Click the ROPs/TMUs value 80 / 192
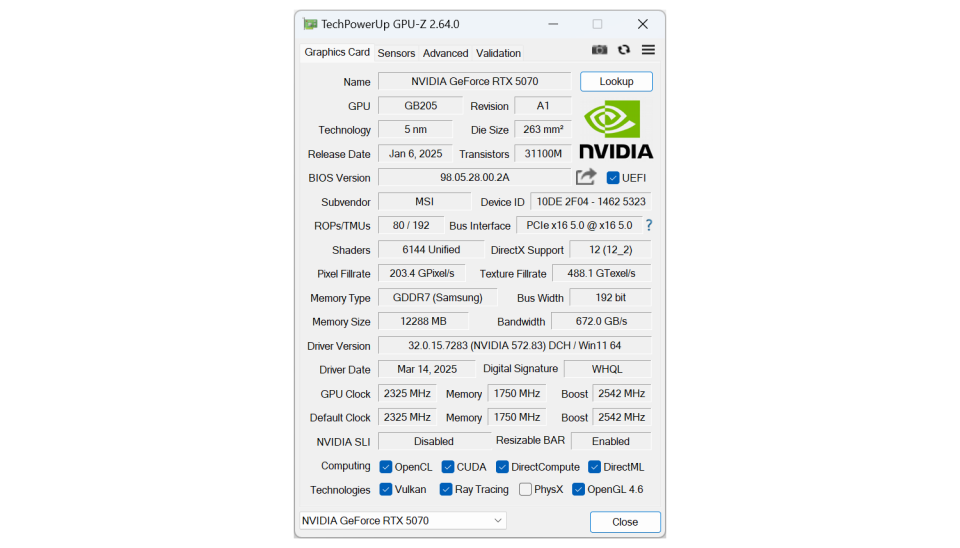 [411, 225]
